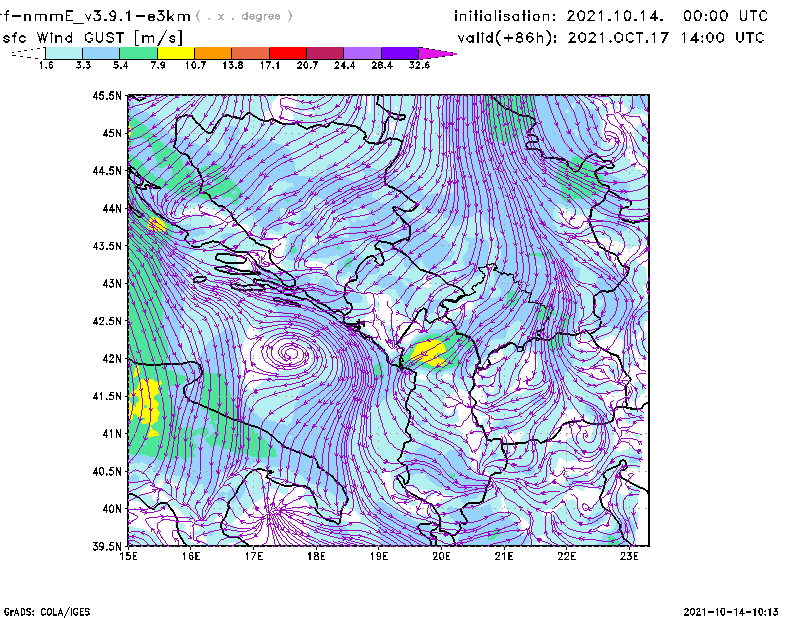
Task: Click the initialisation date 2021.10.14.
Action: tap(615, 16)
